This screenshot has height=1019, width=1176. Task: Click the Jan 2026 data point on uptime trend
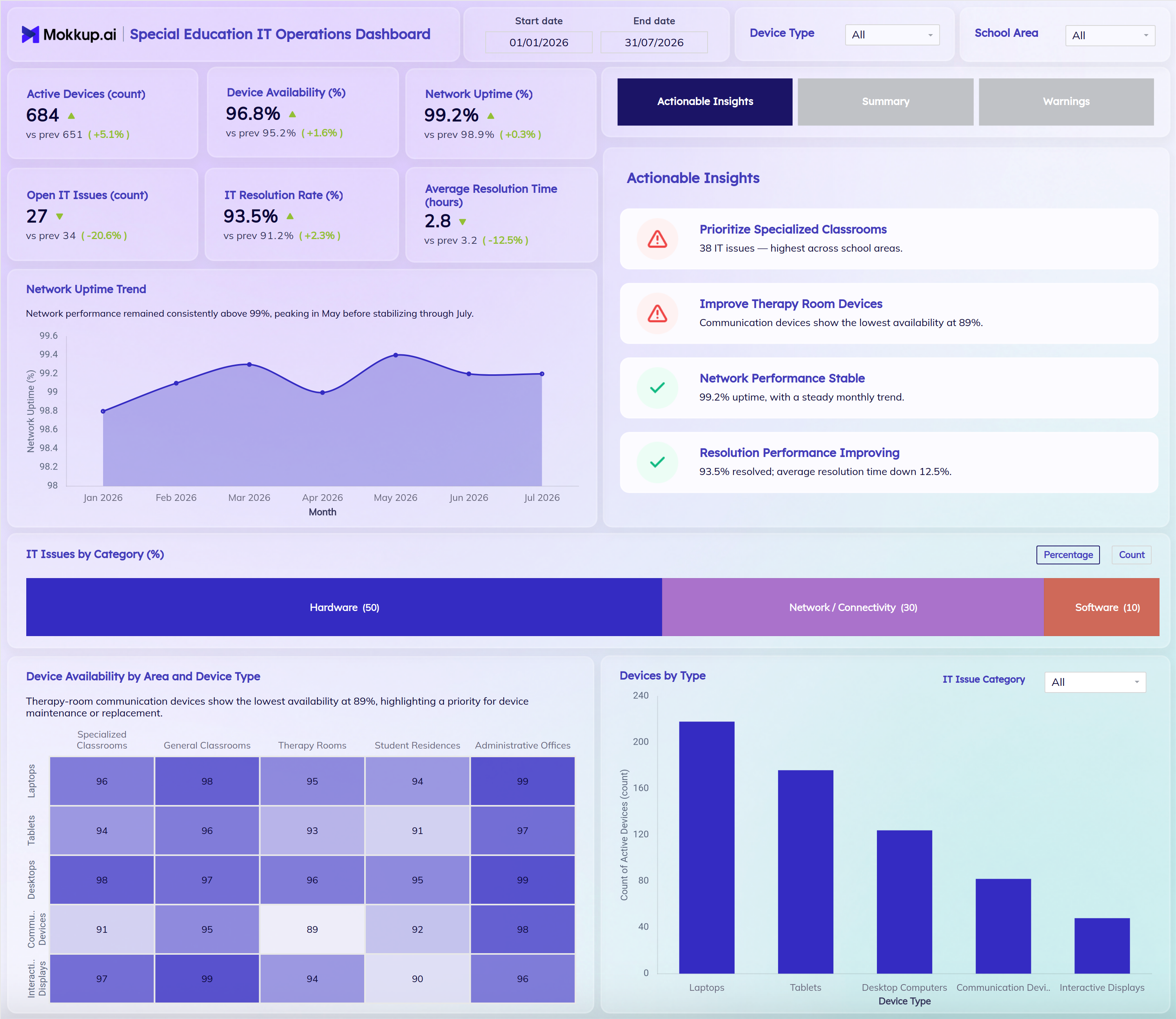(x=103, y=411)
